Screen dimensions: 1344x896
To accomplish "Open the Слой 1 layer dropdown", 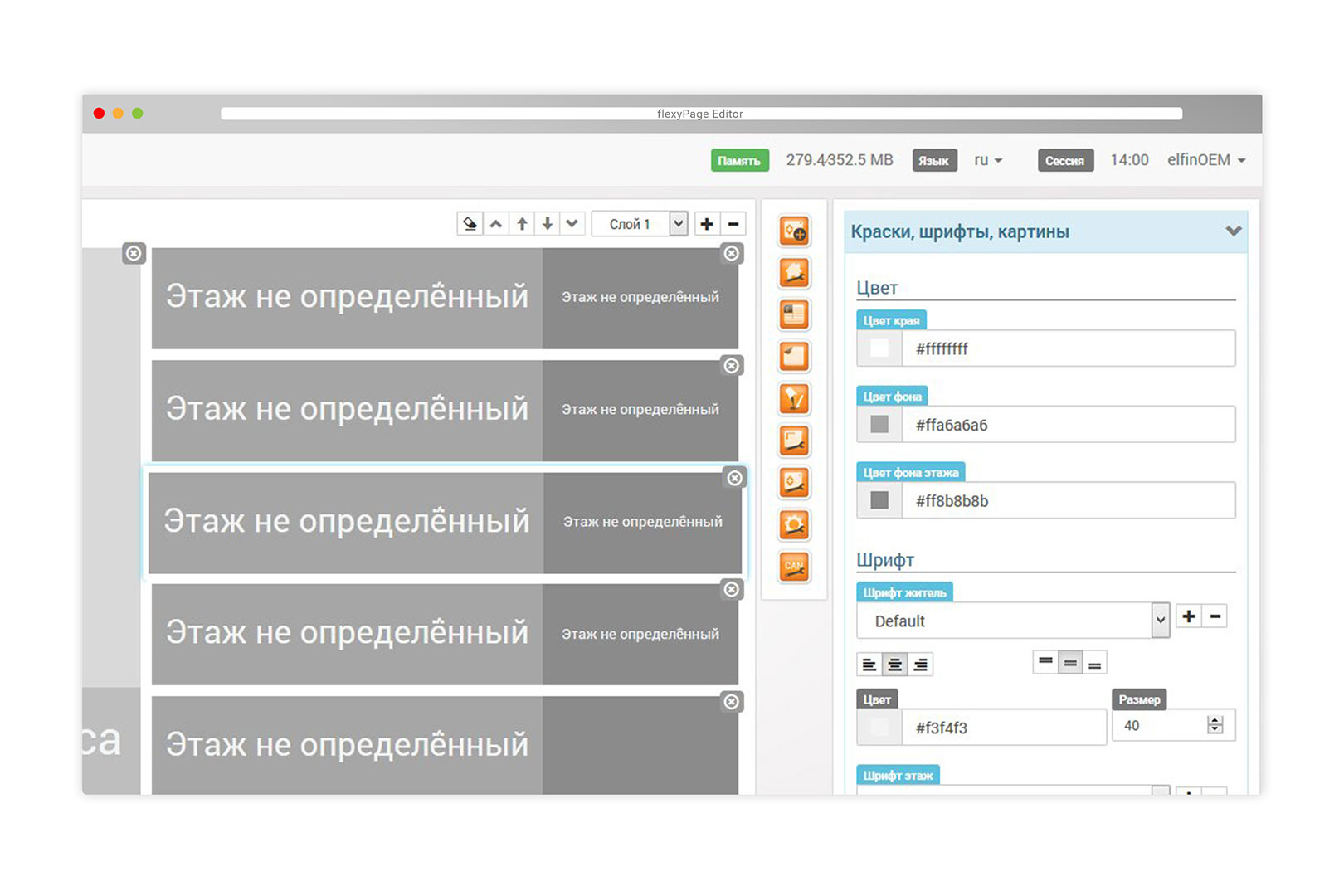I will click(x=640, y=224).
